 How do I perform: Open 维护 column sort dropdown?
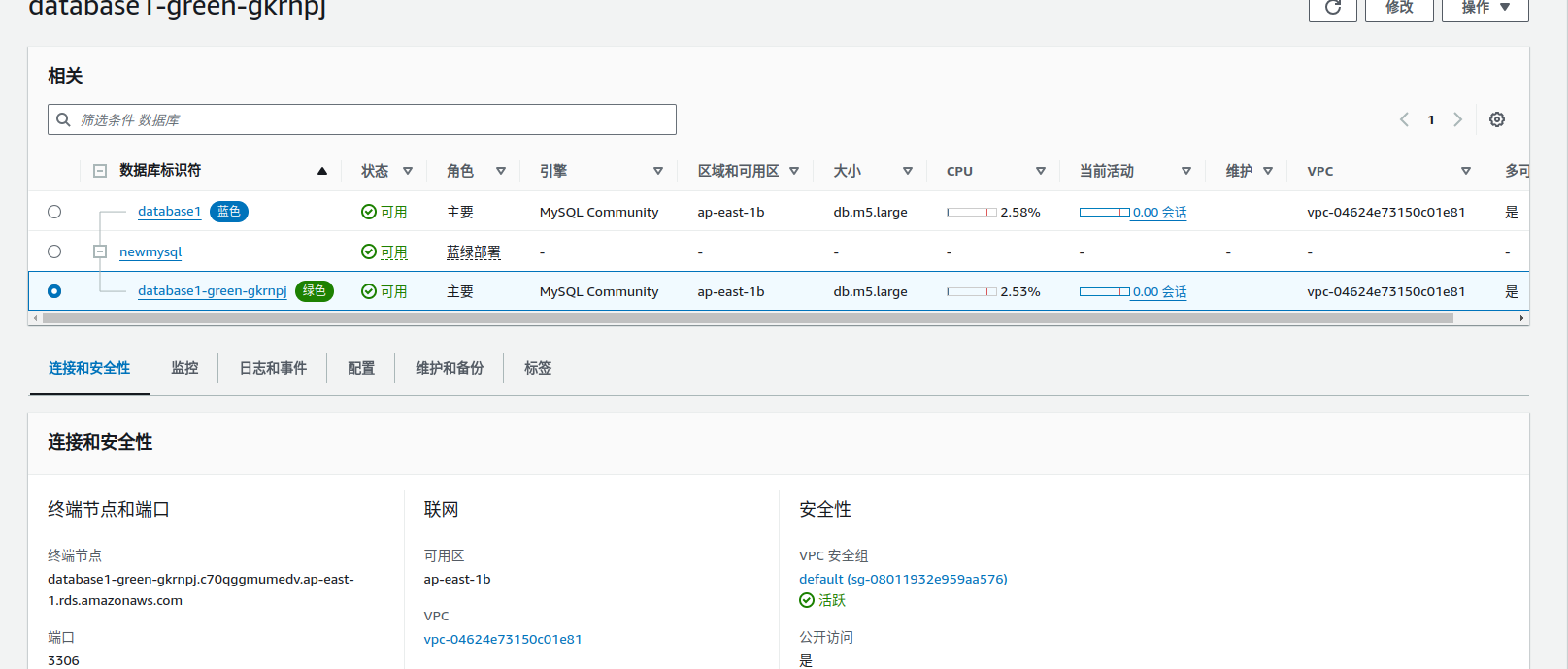1268,171
